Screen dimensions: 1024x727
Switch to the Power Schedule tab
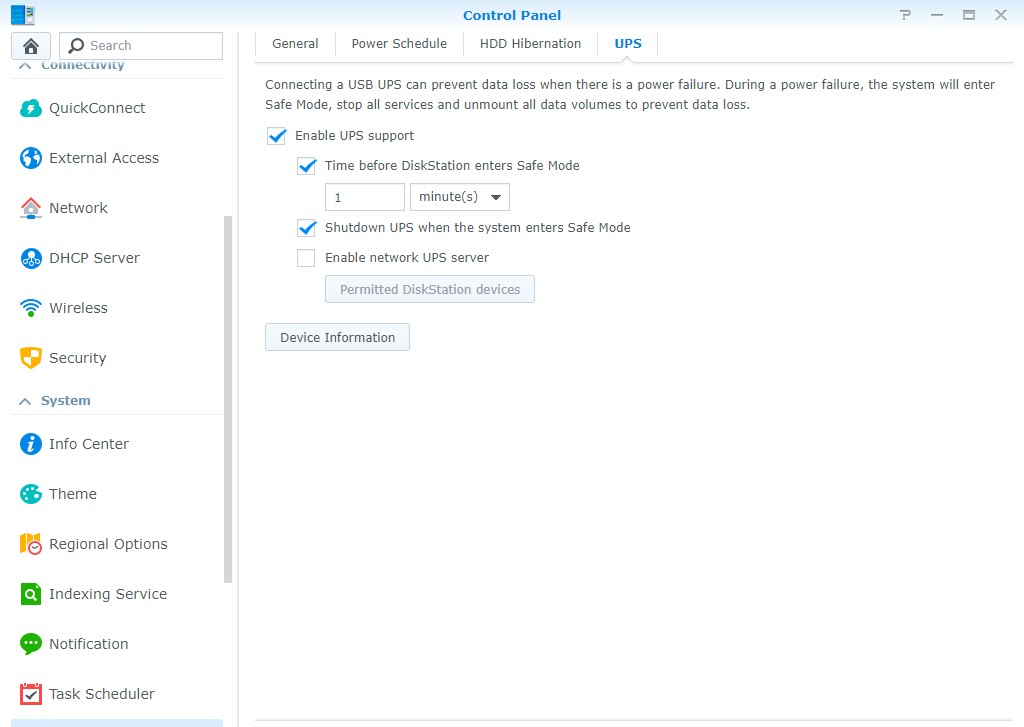[399, 44]
